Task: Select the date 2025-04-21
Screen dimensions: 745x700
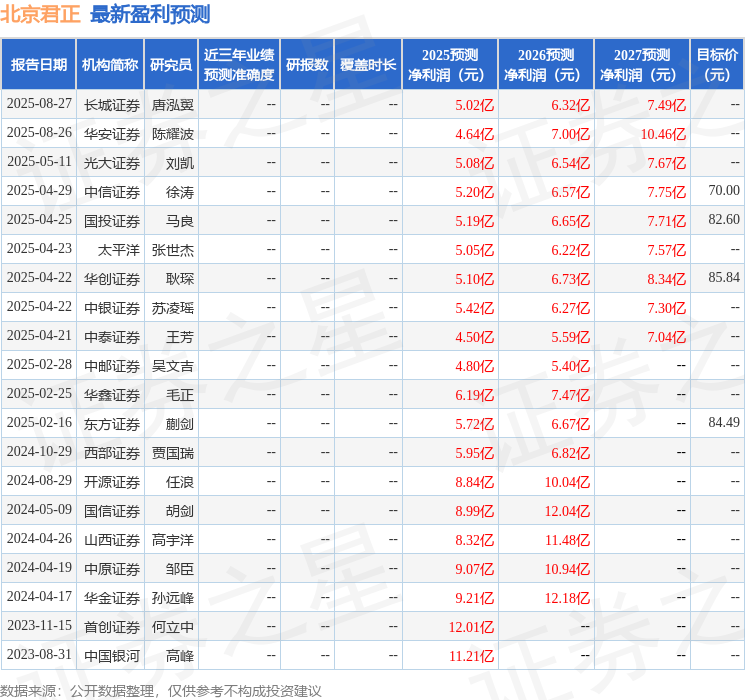Action: click(x=39, y=336)
